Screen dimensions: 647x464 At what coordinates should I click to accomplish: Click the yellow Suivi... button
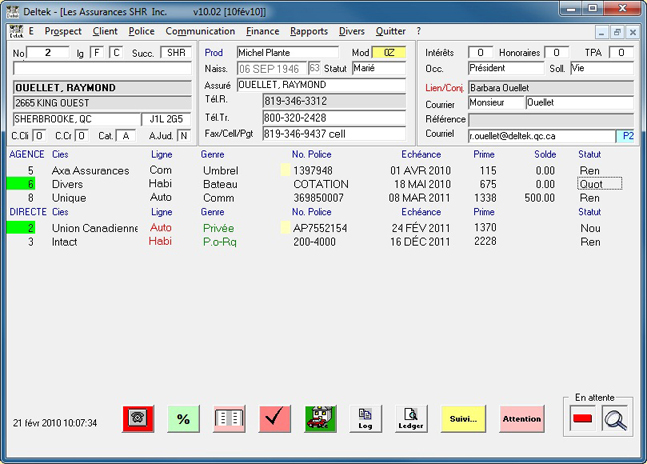pyautogui.click(x=463, y=419)
